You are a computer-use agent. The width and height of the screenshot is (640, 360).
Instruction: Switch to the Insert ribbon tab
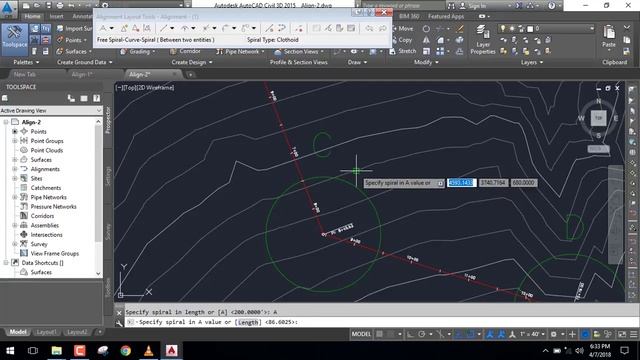(x=56, y=16)
